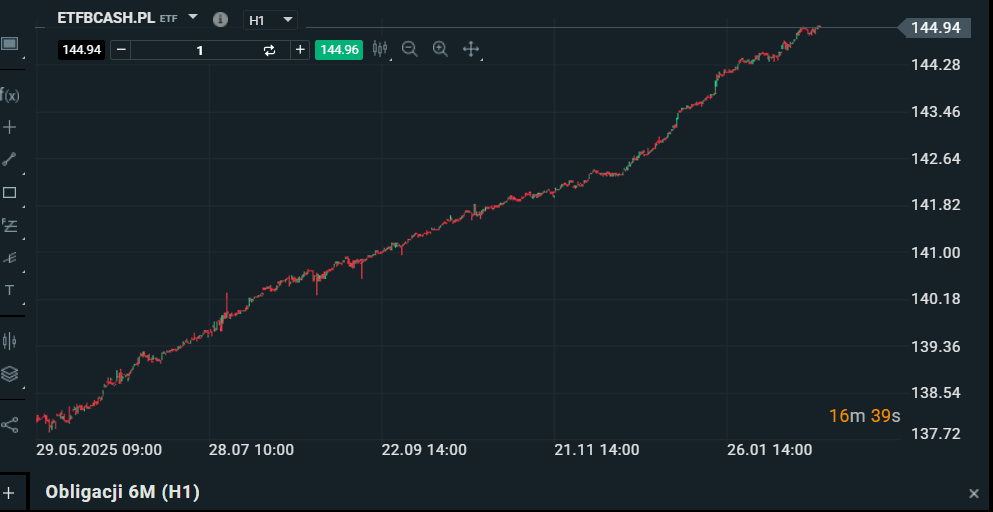This screenshot has height=512, width=993.
Task: Select the rectangle shape tool
Action: (9, 193)
